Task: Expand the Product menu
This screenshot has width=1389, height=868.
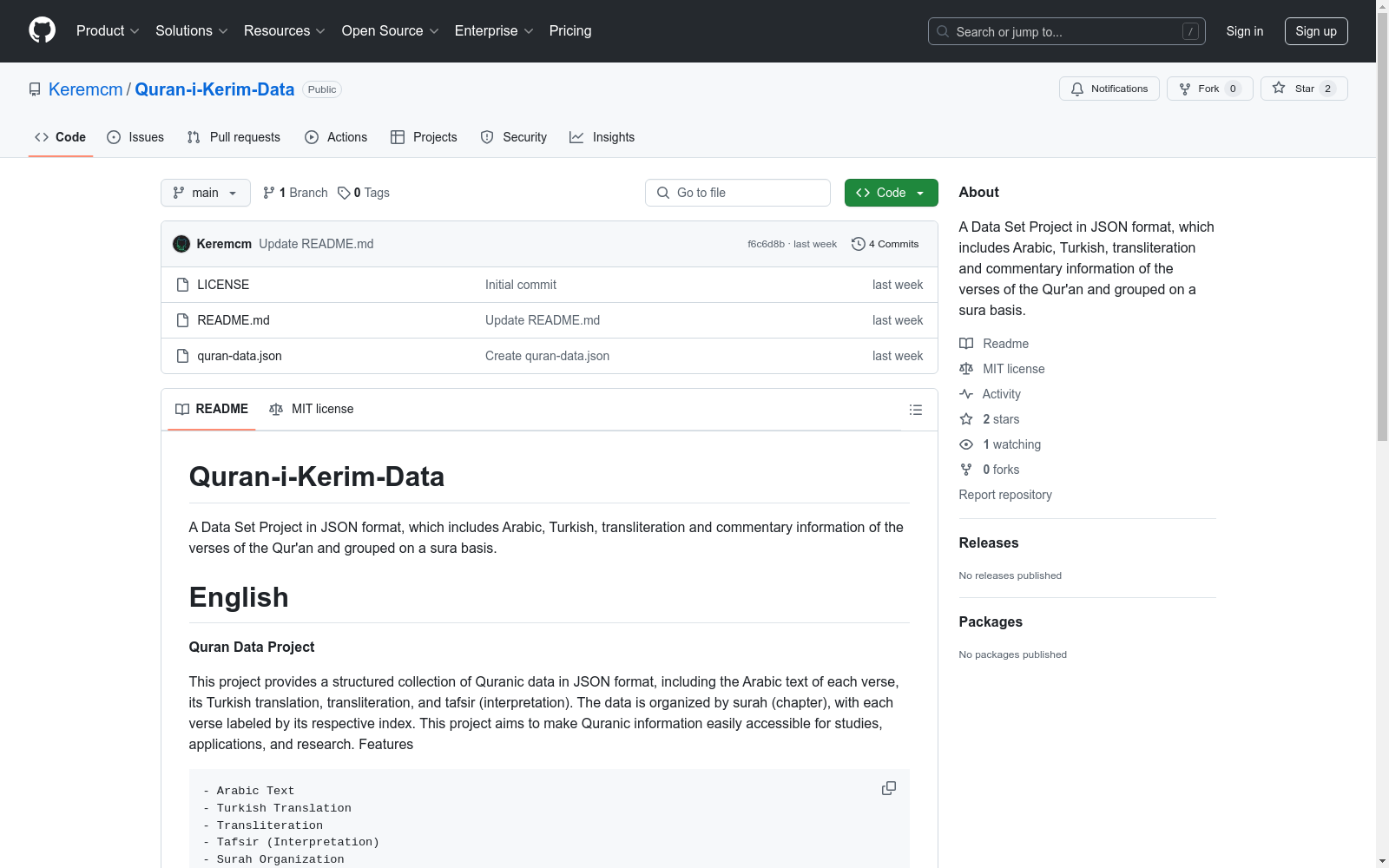Action: pos(108,31)
